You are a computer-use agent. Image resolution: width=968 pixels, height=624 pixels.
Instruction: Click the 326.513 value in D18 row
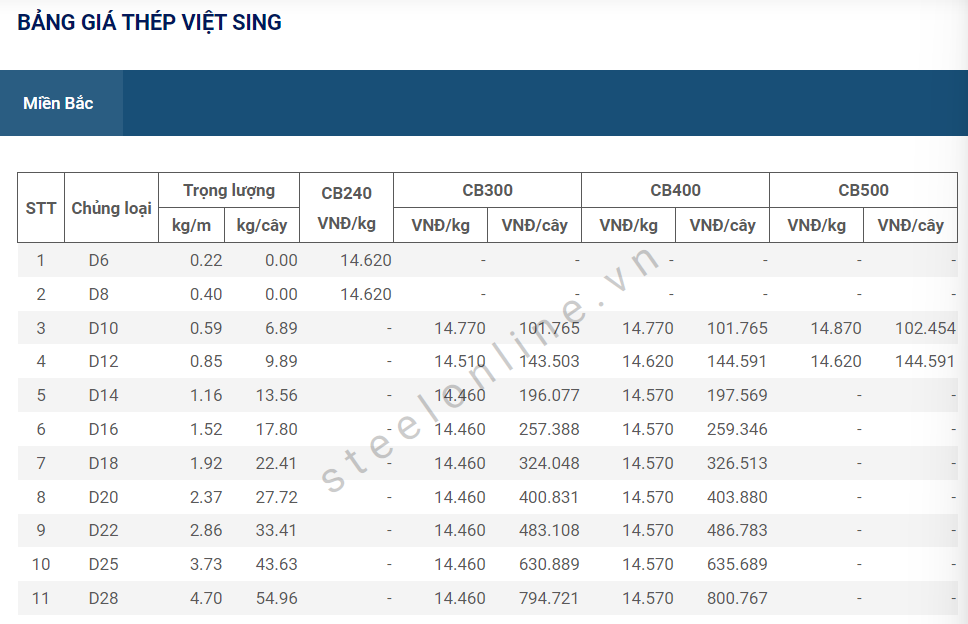point(737,464)
